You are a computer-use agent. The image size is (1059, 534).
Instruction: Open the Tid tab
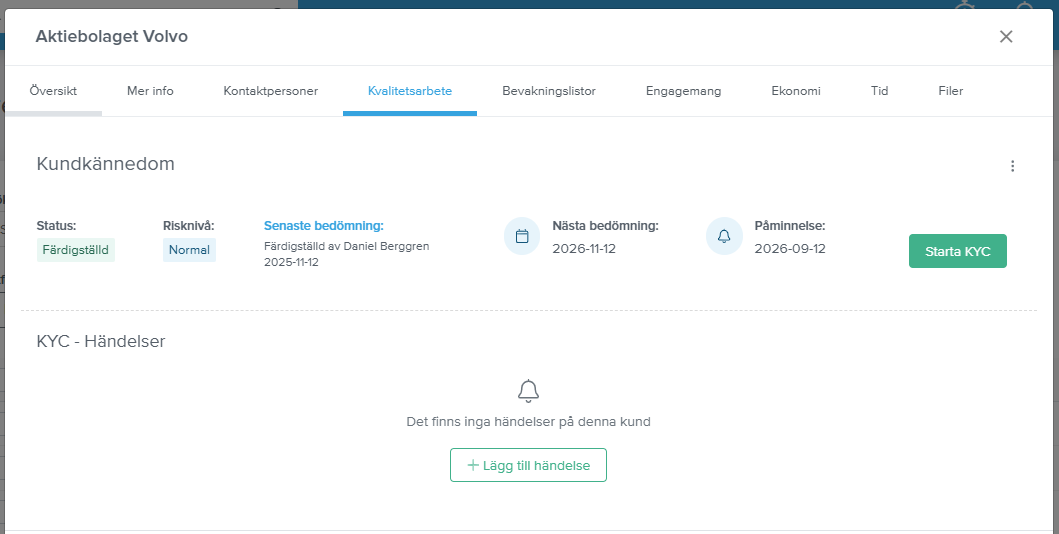click(879, 91)
